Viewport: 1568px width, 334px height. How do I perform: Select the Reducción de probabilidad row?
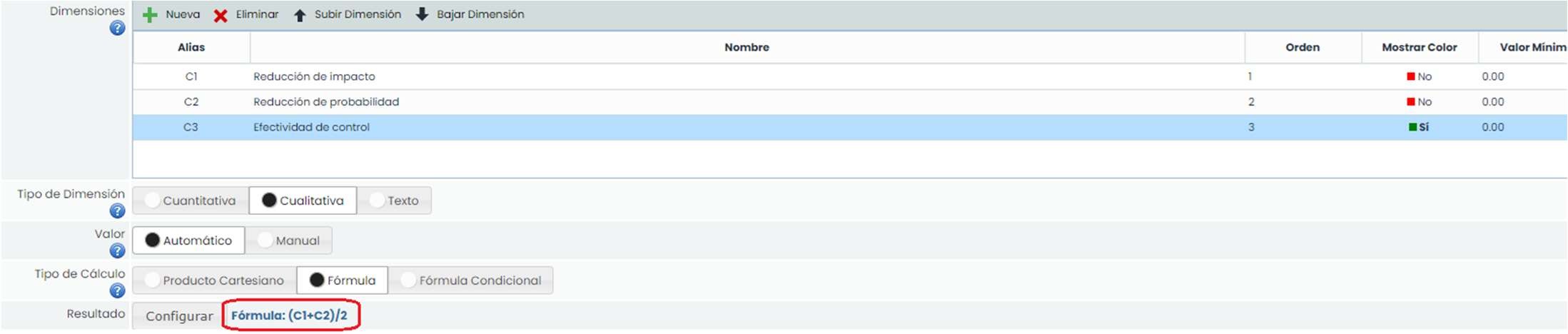pos(326,102)
